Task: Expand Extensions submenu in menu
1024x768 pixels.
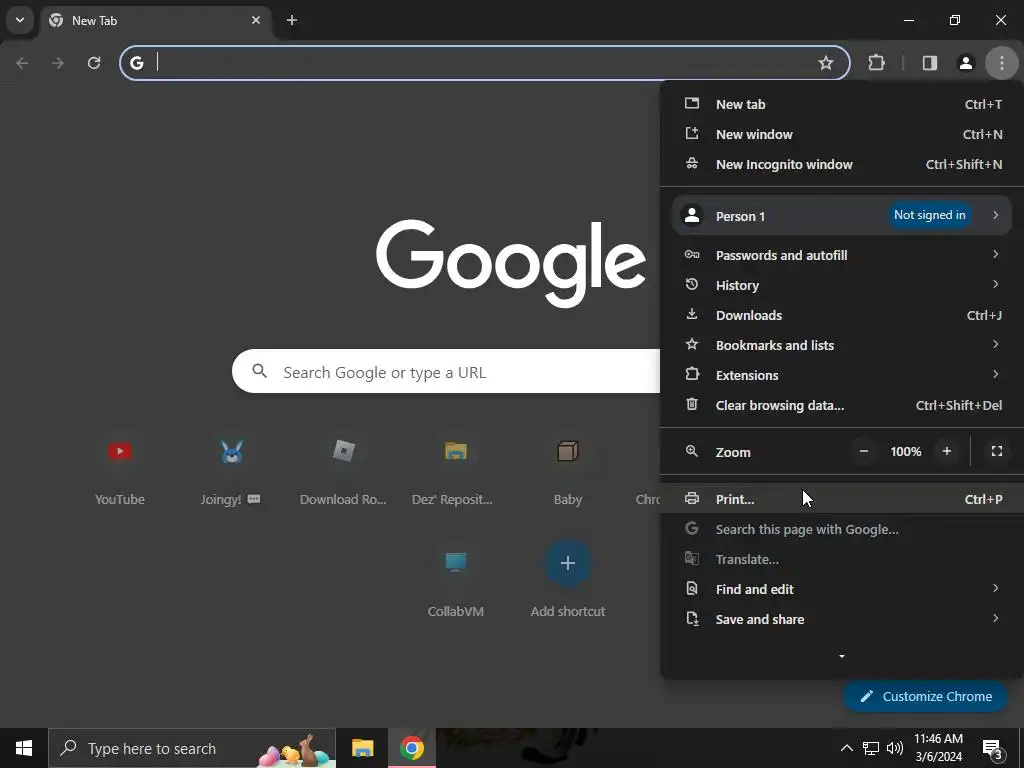Action: [842, 376]
